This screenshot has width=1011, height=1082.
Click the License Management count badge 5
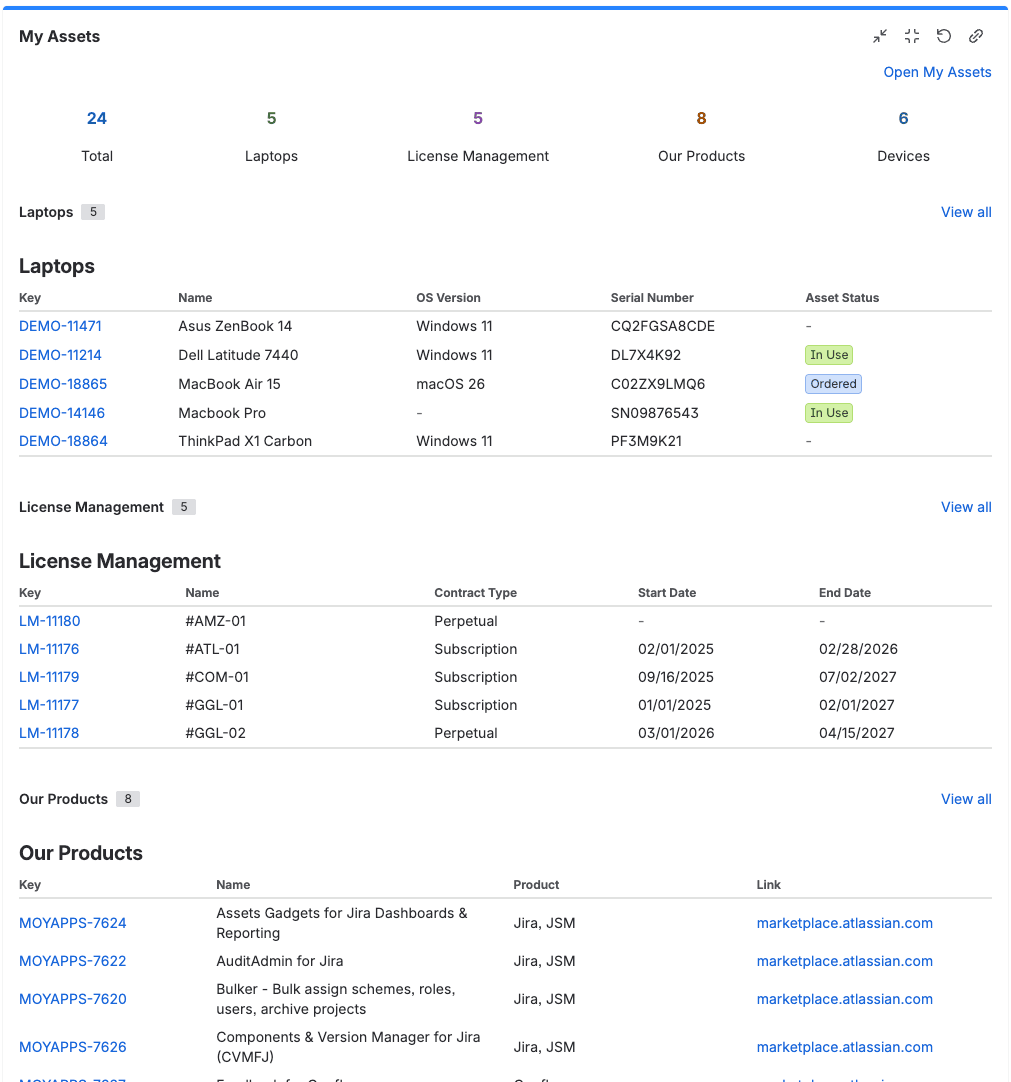tap(184, 507)
